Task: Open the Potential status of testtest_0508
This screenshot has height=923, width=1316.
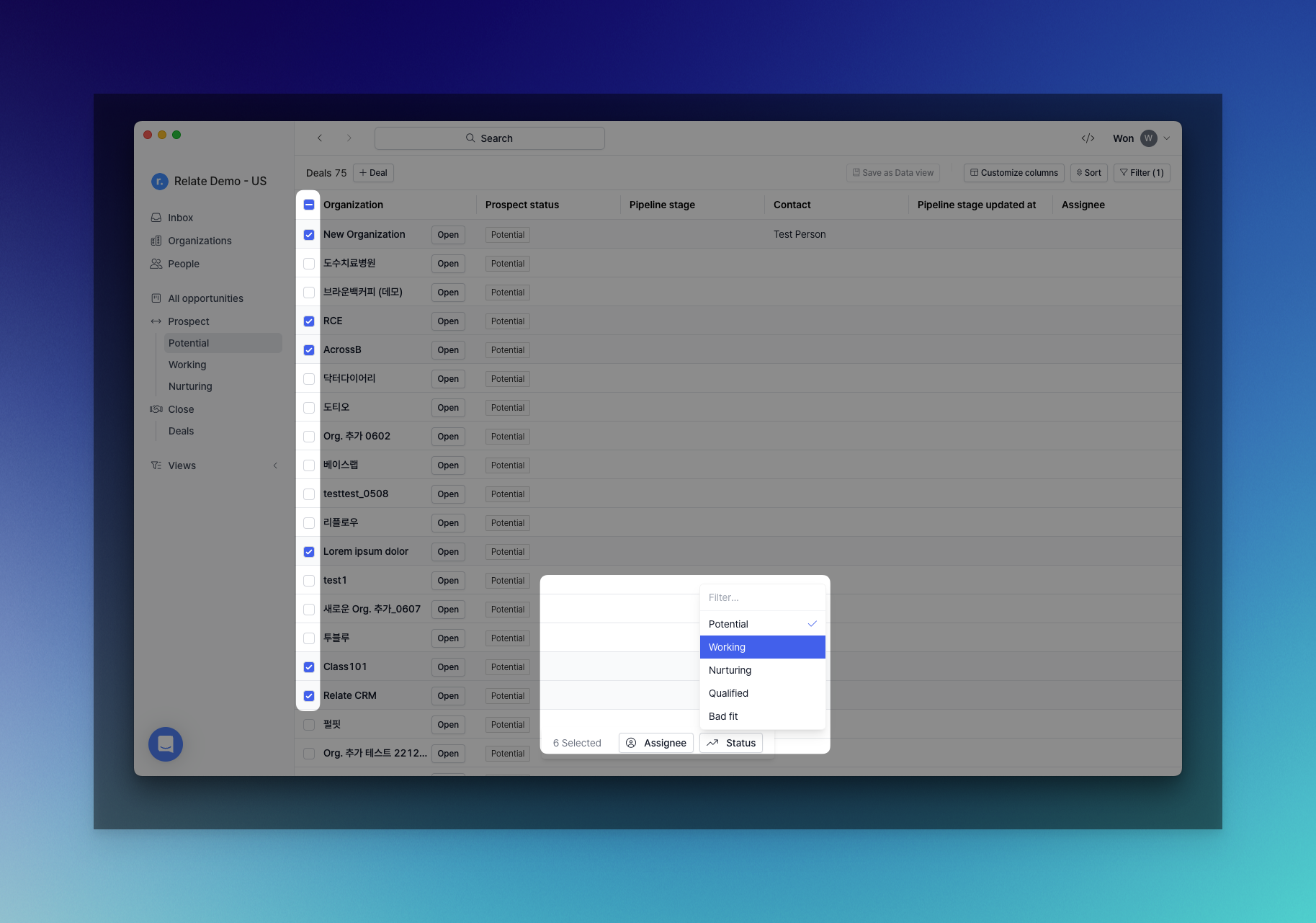Action: (x=508, y=494)
